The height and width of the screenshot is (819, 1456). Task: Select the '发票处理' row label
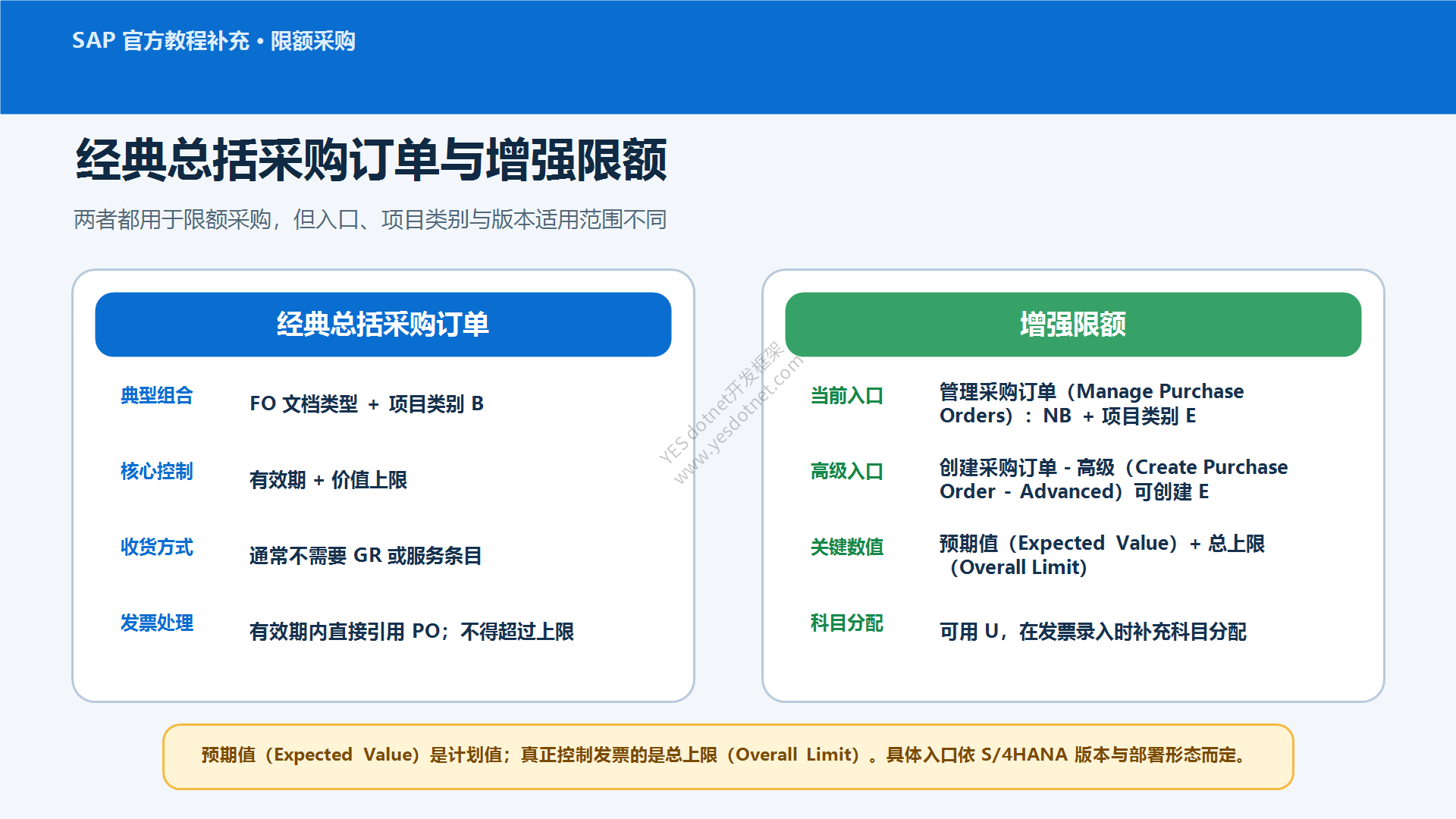coord(157,623)
